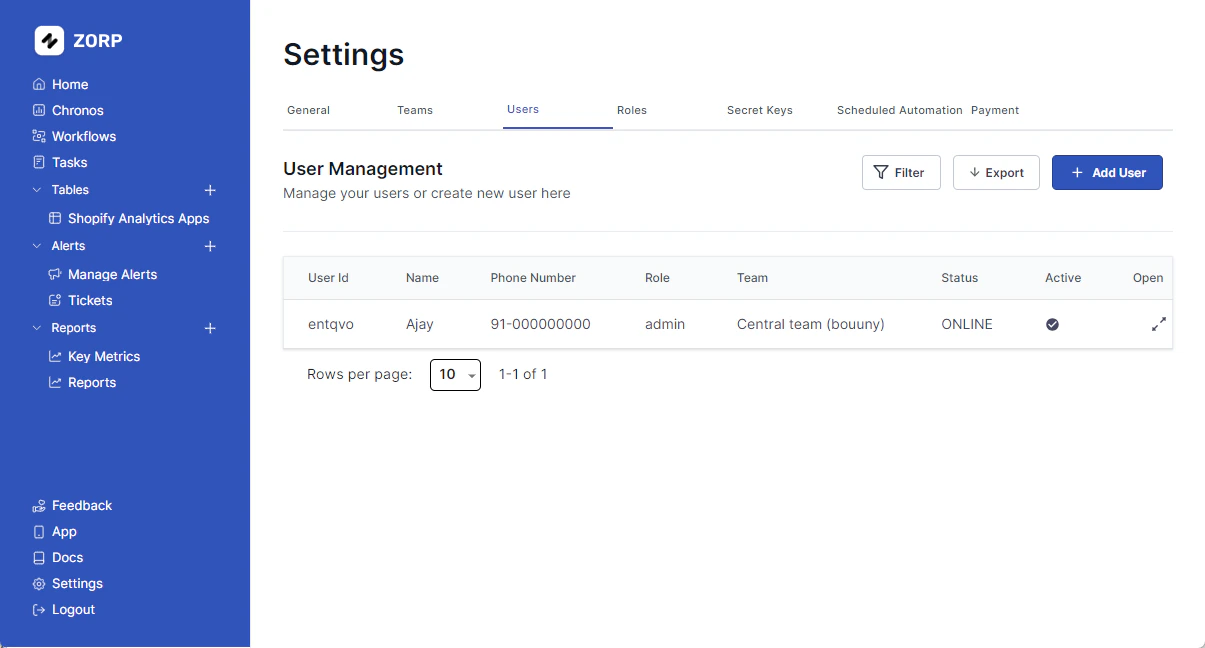Click the plus toggle next to Tables
1205x648 pixels.
pyautogui.click(x=210, y=190)
